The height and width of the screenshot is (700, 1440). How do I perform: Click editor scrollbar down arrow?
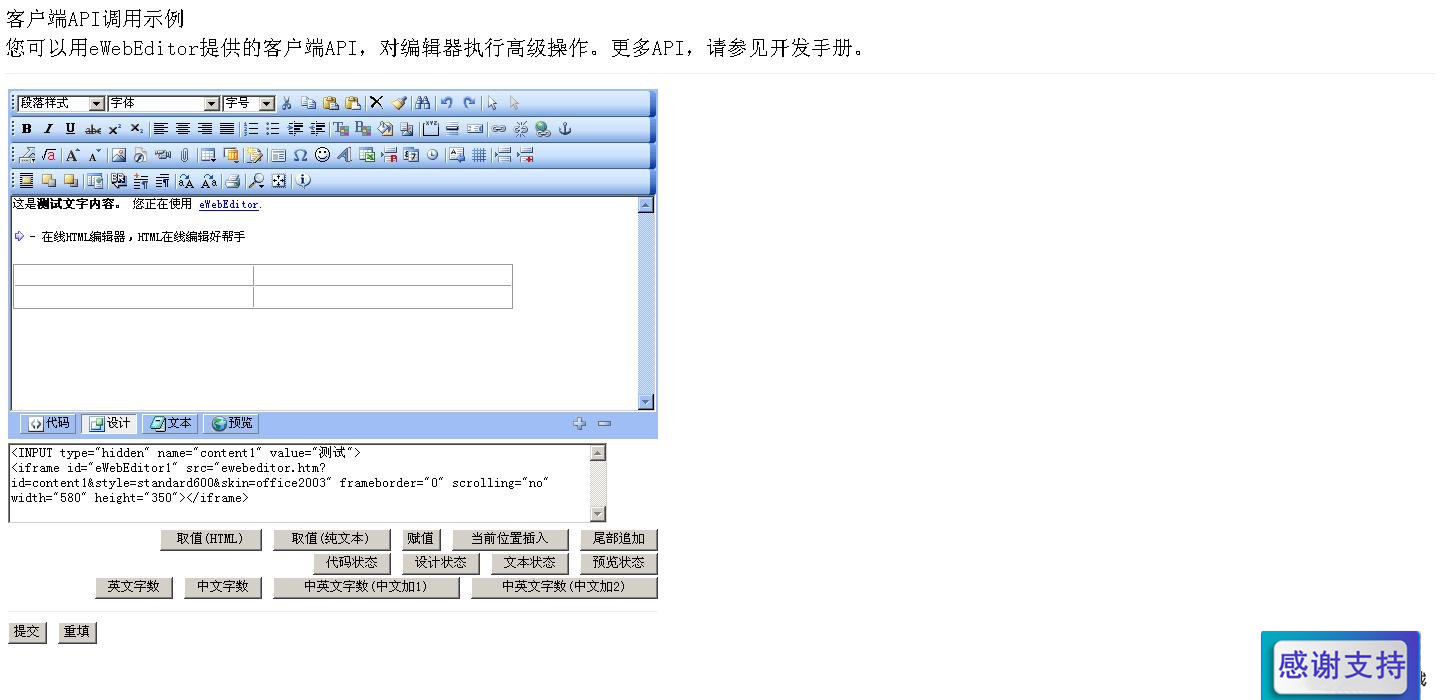645,402
